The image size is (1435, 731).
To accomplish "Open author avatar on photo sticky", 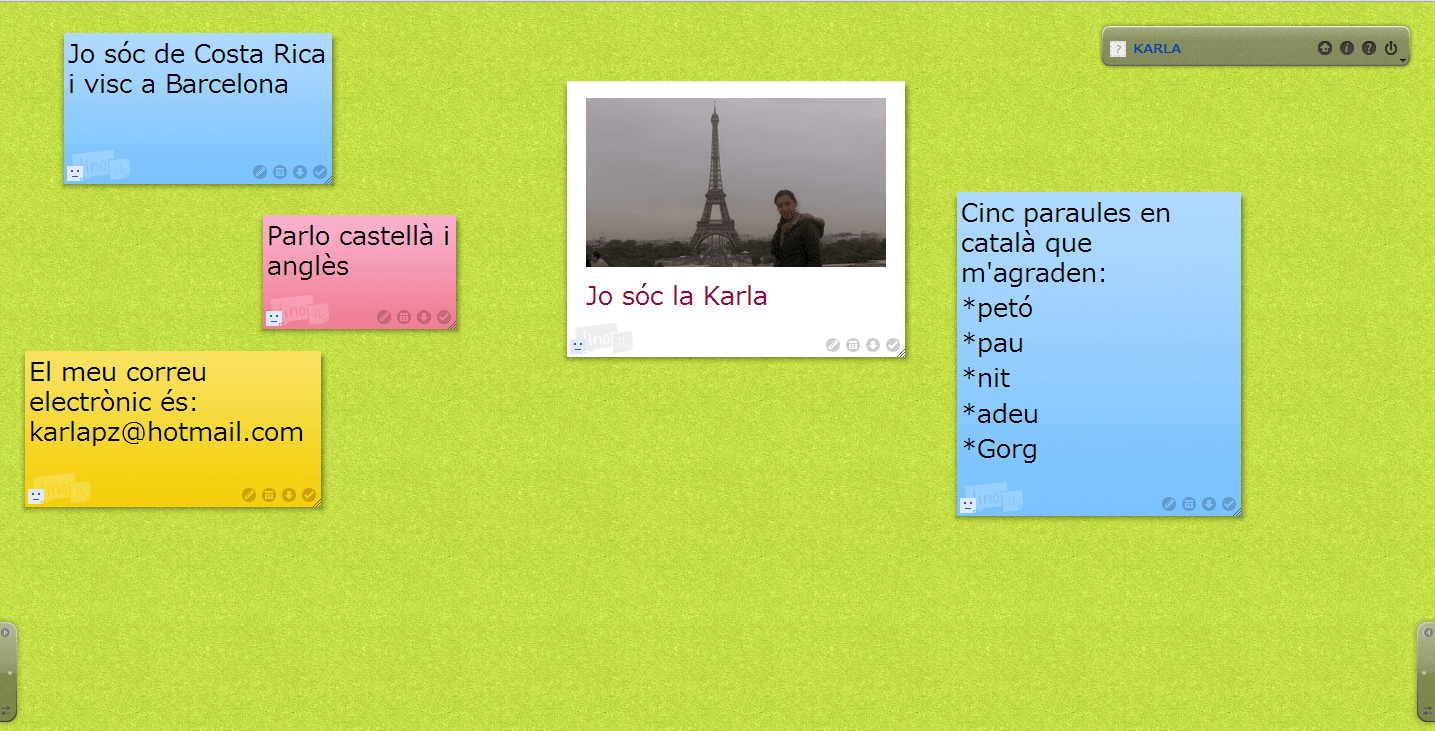I will (578, 346).
